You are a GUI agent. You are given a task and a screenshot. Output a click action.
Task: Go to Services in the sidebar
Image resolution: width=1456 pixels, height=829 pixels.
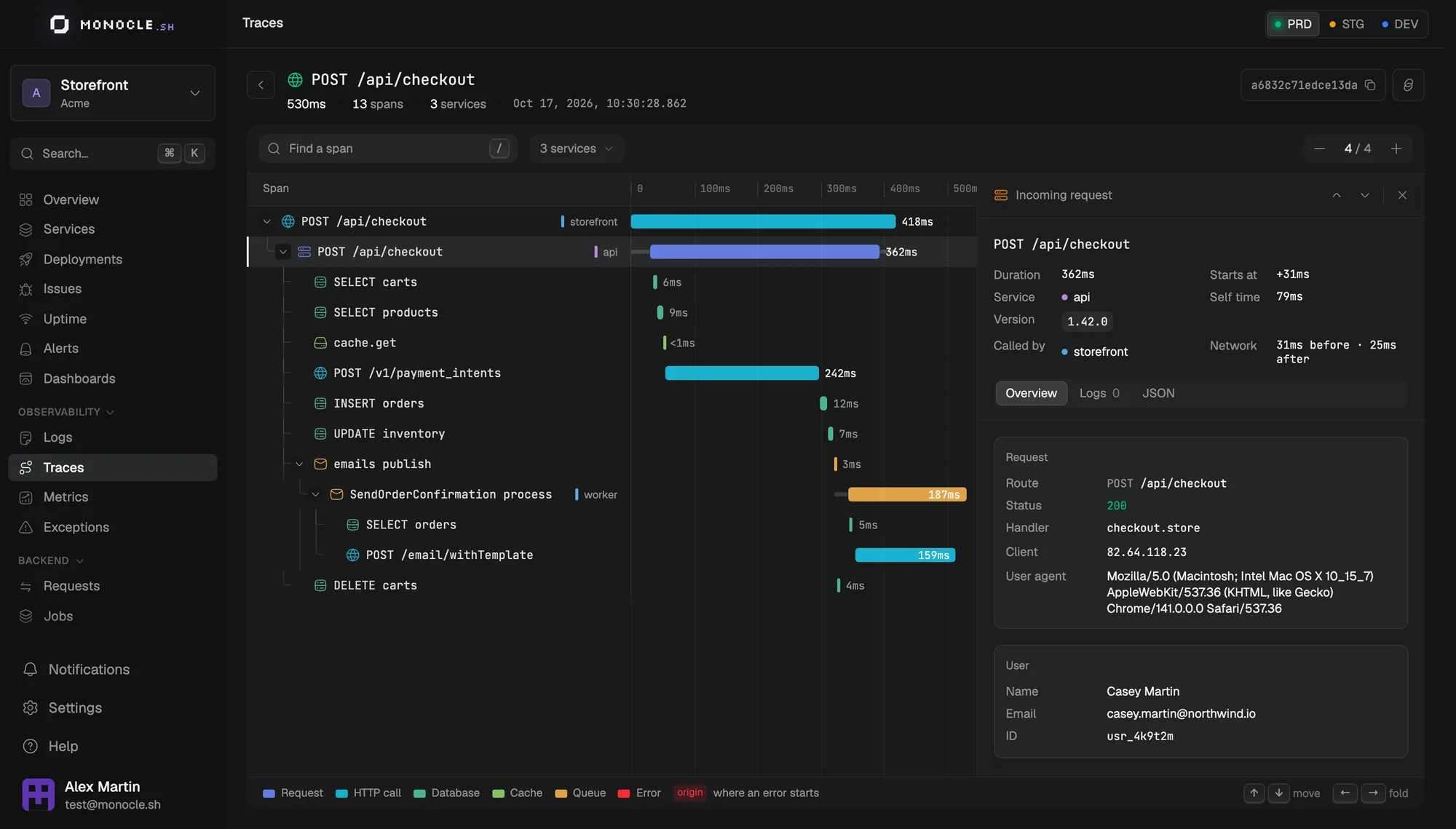point(113,229)
